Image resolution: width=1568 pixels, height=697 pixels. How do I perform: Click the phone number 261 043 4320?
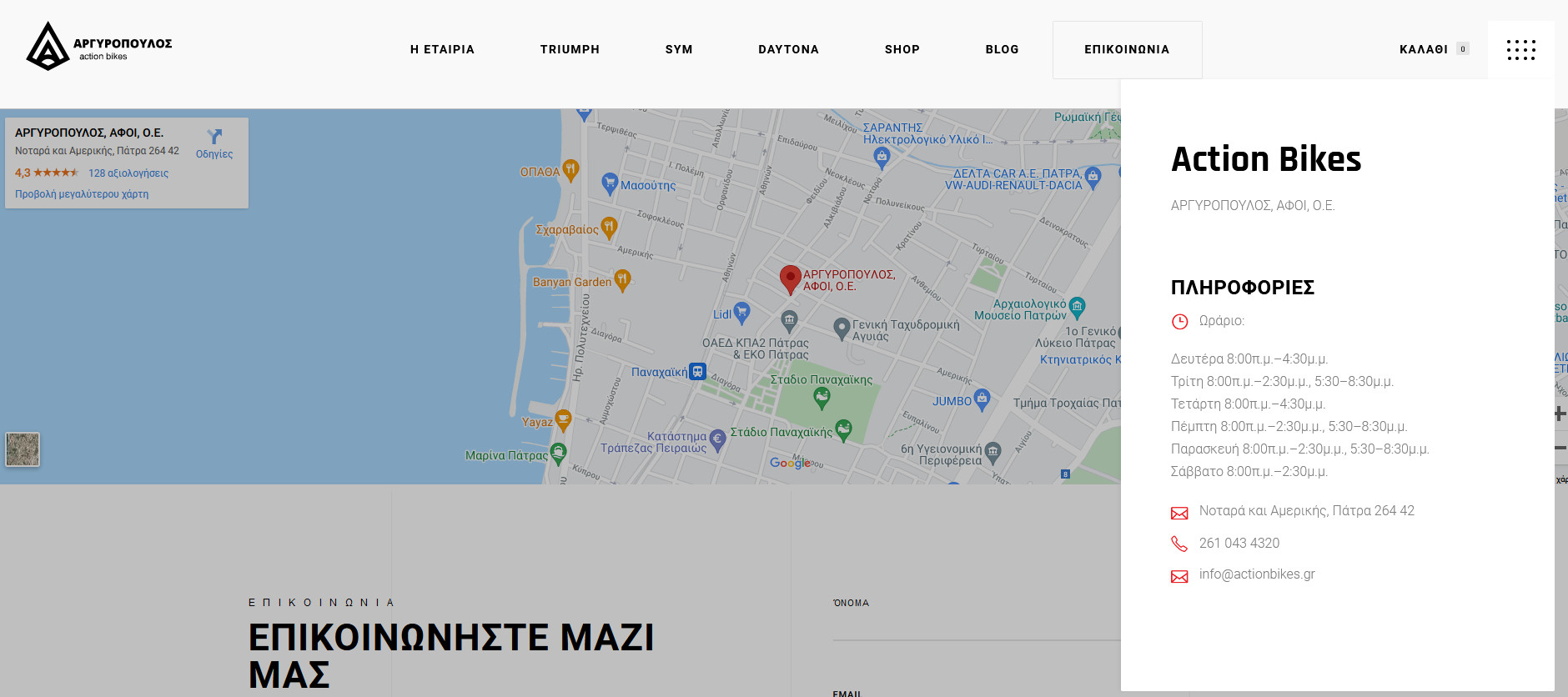pyautogui.click(x=1239, y=544)
